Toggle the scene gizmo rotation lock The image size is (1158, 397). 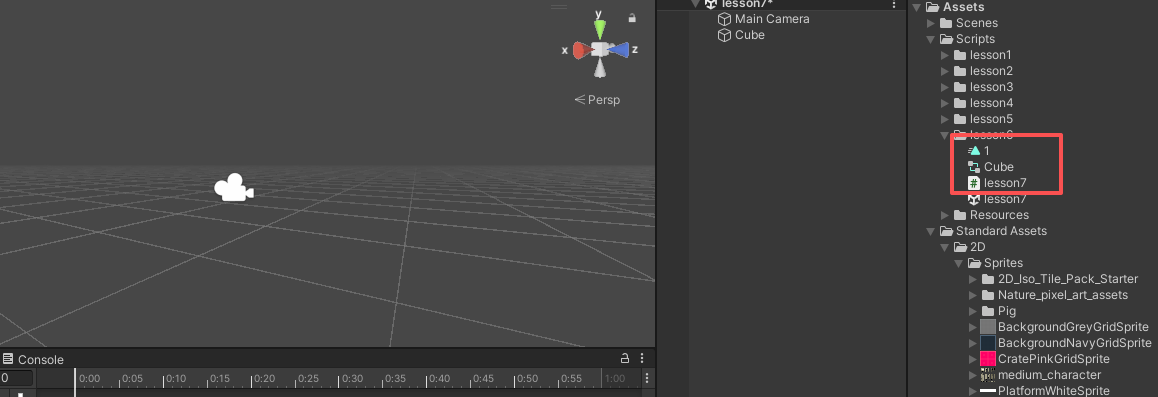click(632, 18)
